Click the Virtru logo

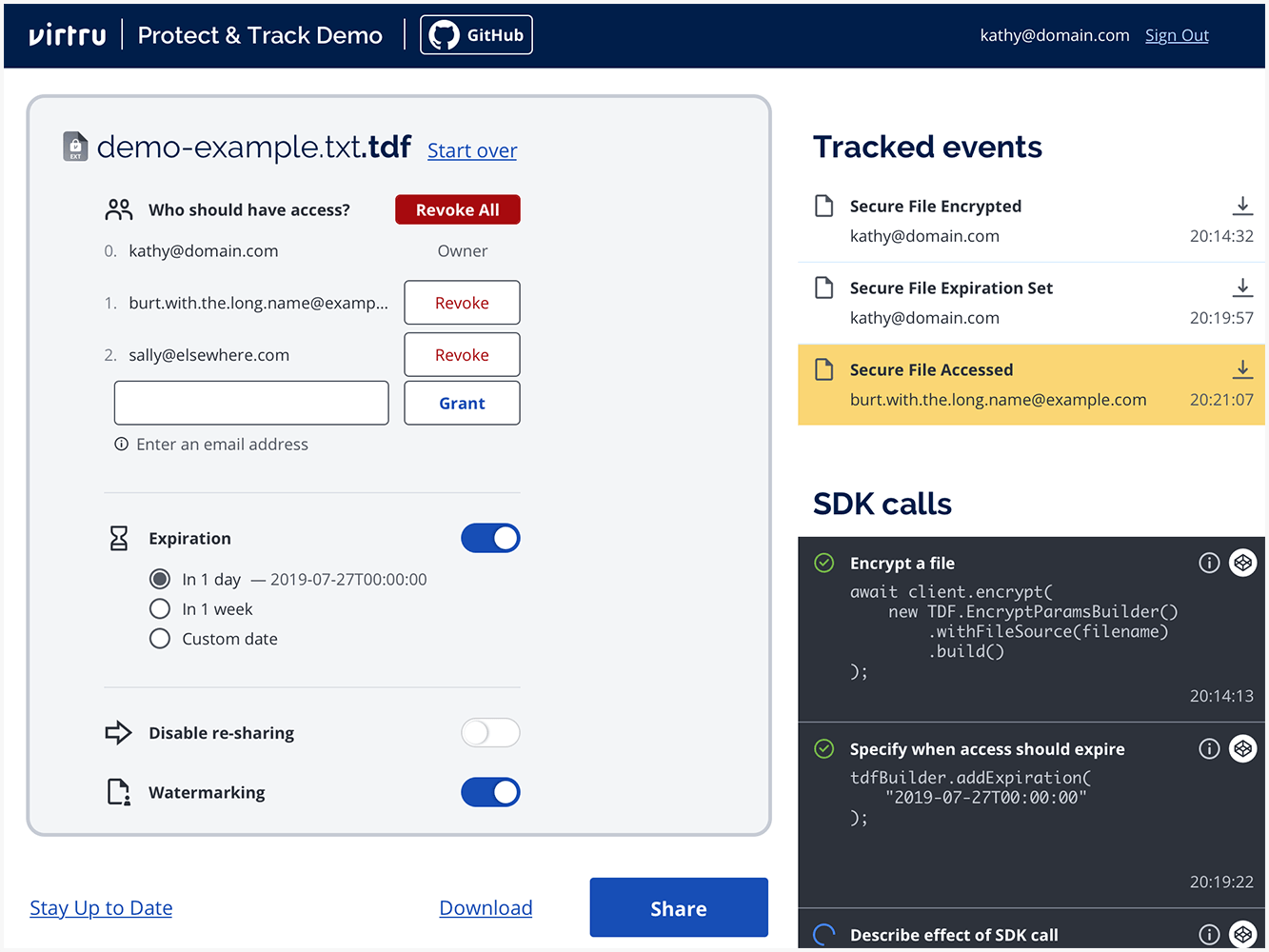67,34
